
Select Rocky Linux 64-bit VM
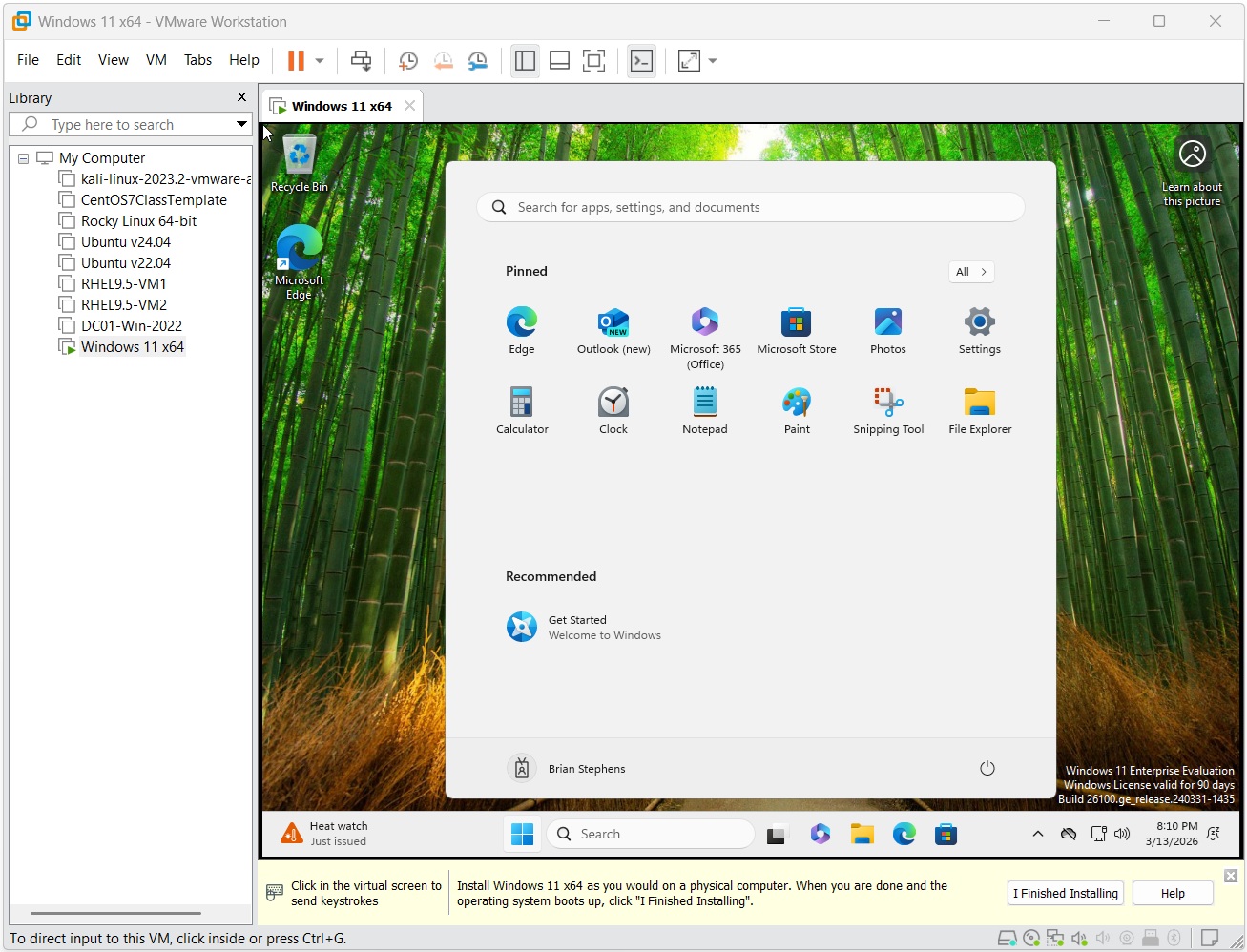pos(128,221)
